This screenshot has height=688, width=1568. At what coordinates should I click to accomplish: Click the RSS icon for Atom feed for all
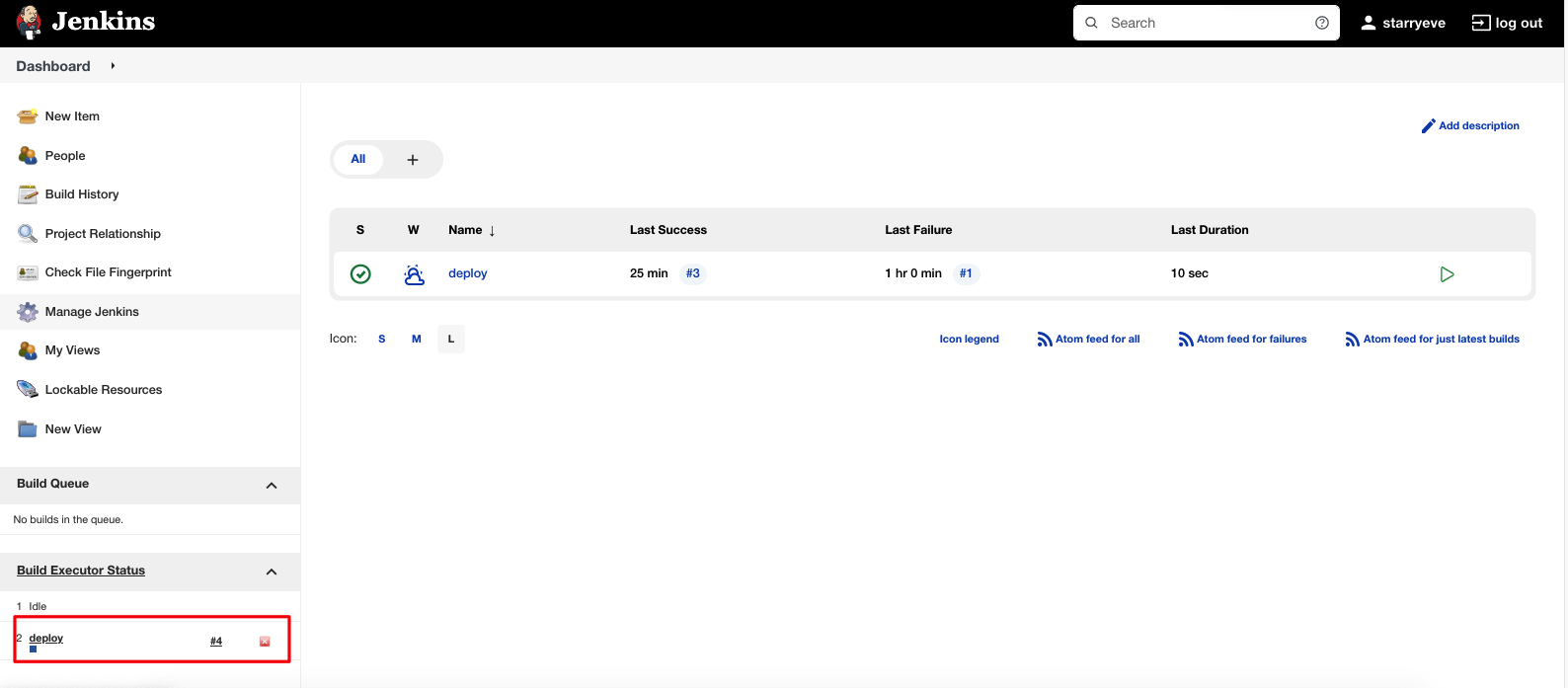pos(1045,340)
